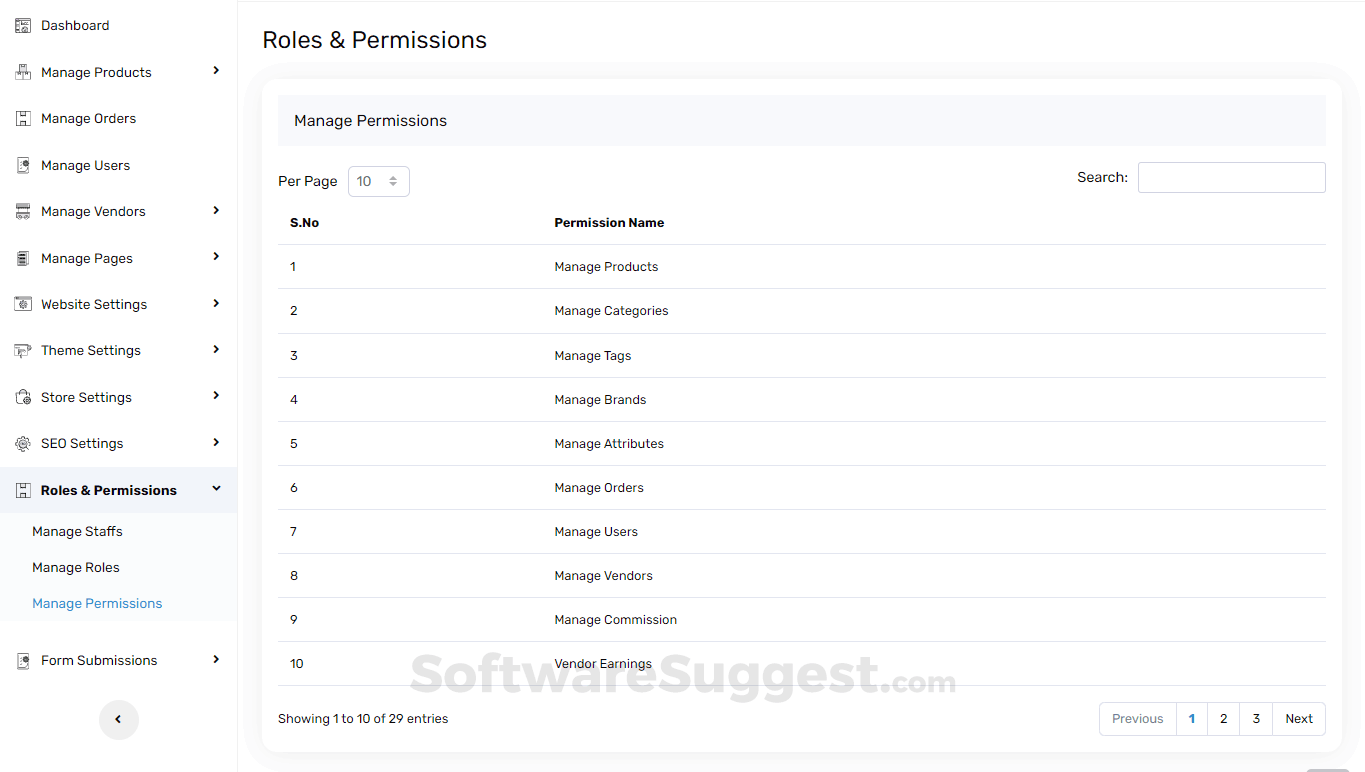This screenshot has width=1365, height=772.
Task: Open SEO Settings using its icon
Action: point(21,443)
